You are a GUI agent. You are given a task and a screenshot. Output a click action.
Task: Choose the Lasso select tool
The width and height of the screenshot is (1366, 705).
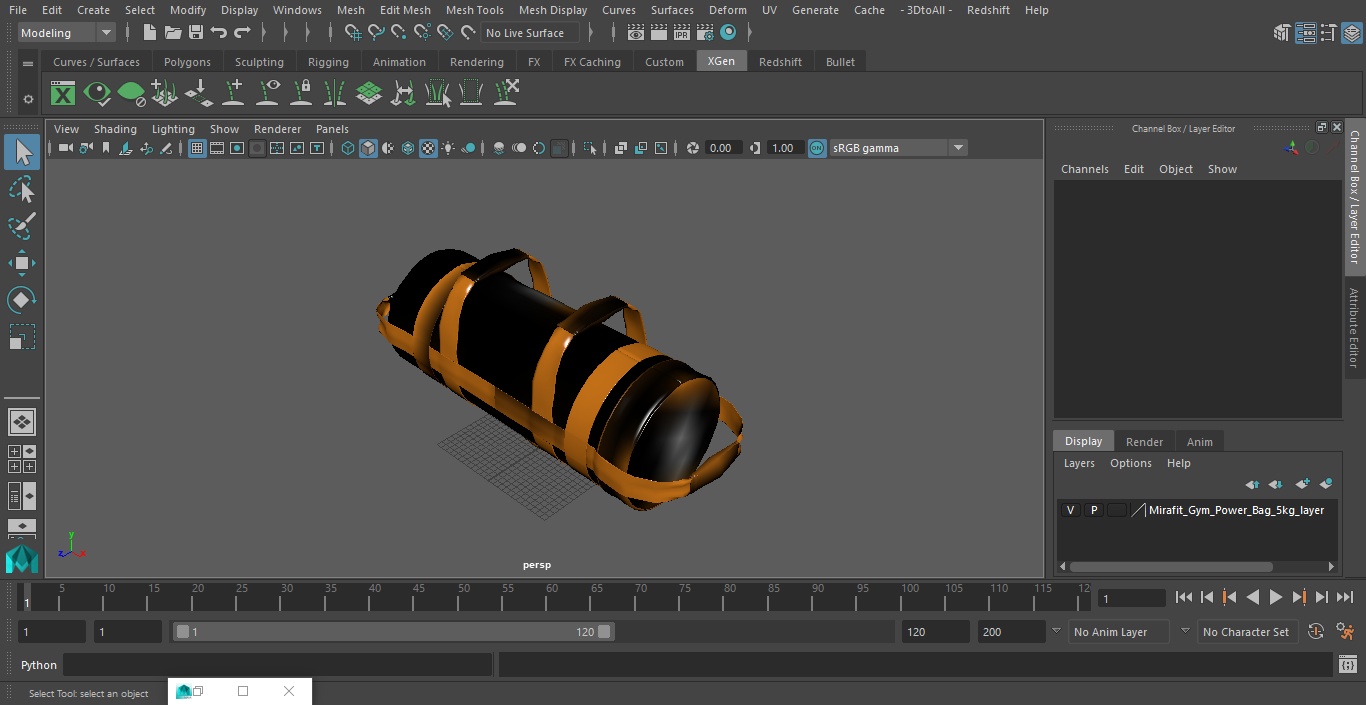(22, 189)
